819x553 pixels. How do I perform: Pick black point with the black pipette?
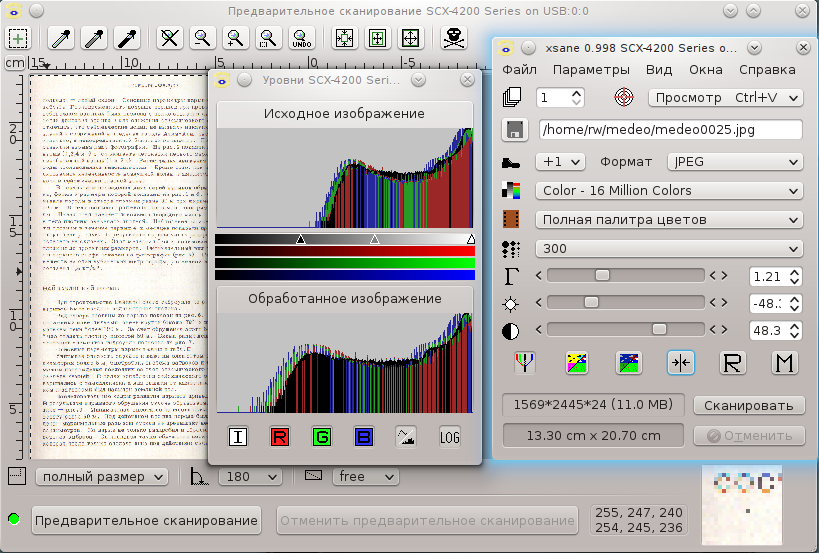(127, 38)
